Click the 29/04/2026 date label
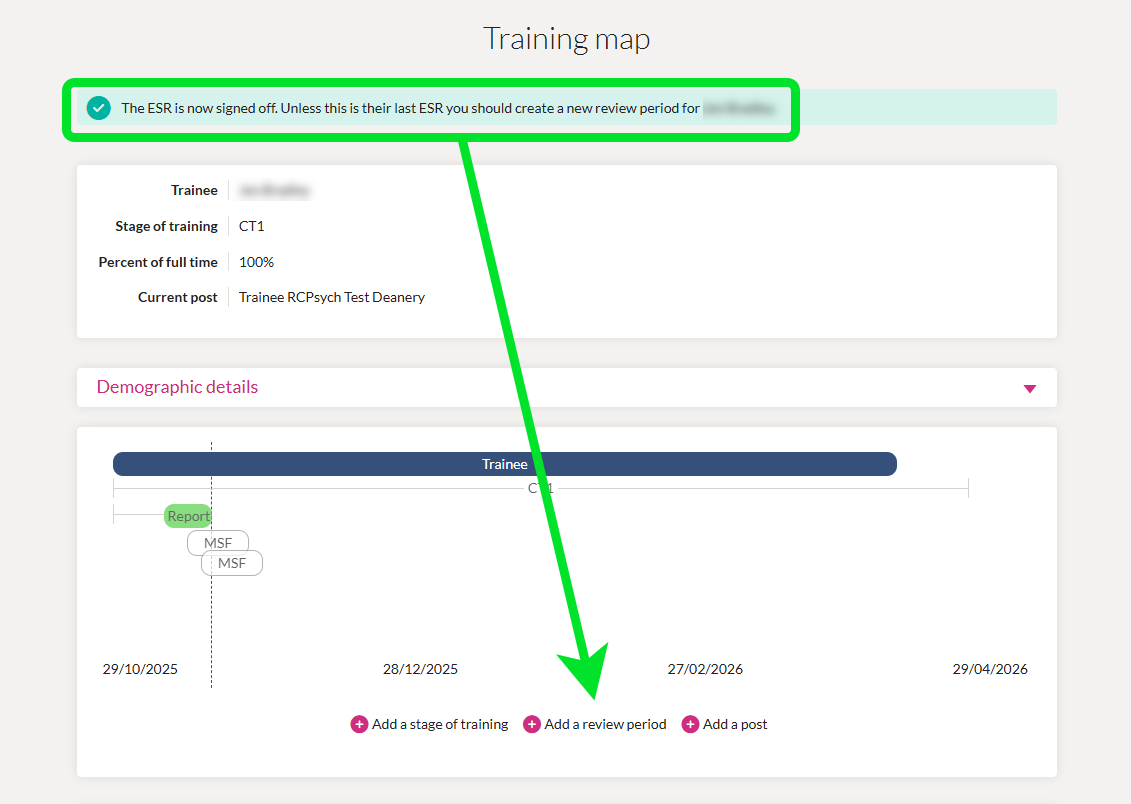Screen dimensions: 1131x804 990,669
